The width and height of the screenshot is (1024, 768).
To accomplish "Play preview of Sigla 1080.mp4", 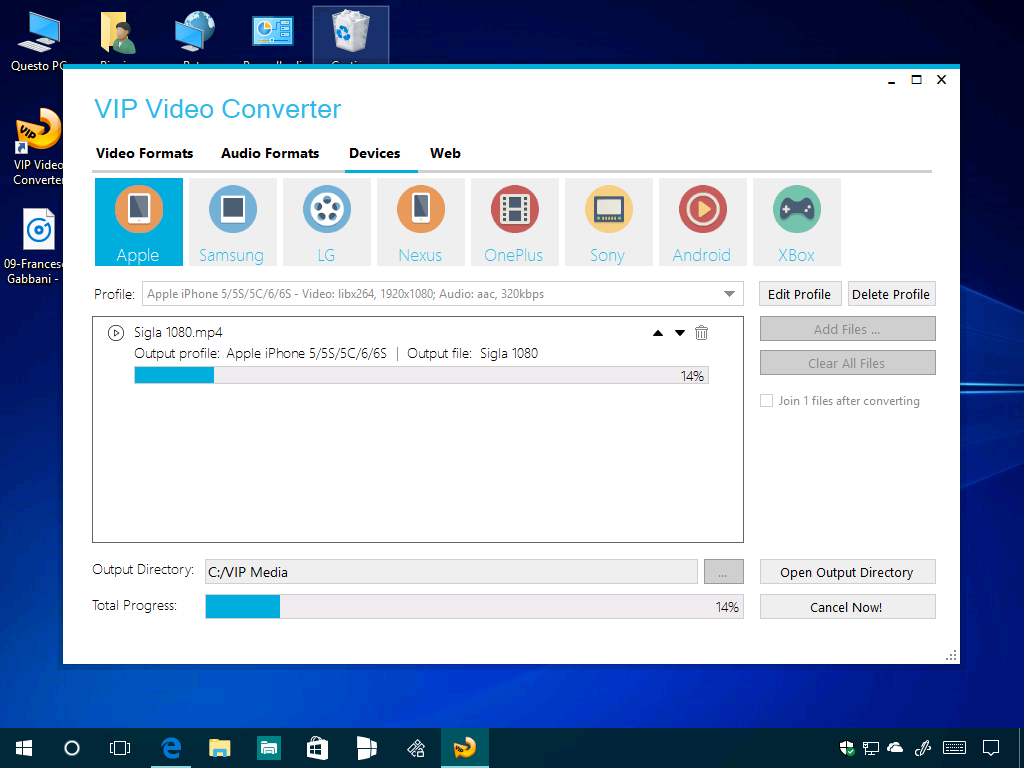I will [116, 333].
